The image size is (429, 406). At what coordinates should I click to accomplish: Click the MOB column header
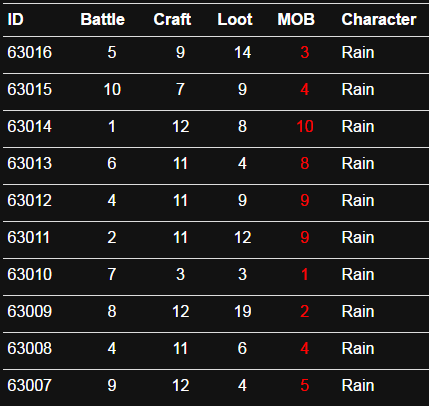(296, 19)
